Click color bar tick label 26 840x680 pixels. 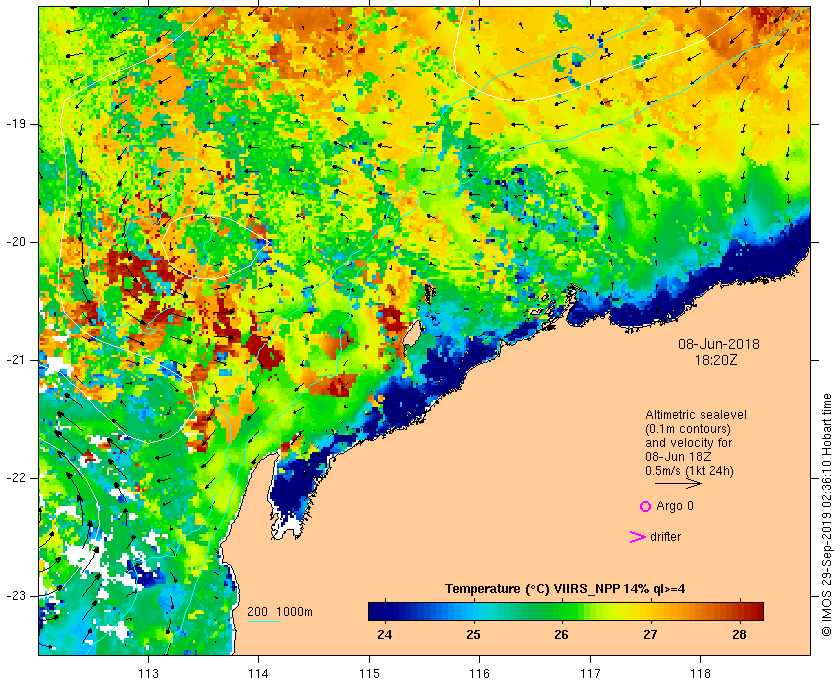pyautogui.click(x=561, y=635)
